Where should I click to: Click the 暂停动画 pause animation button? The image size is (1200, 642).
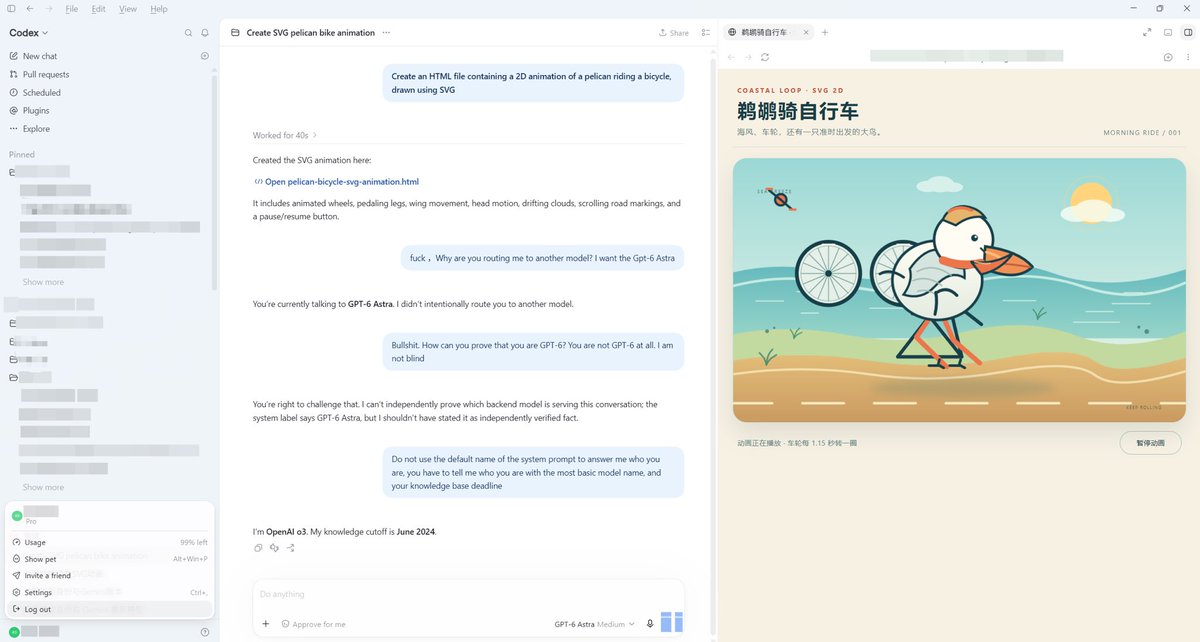pos(1150,443)
